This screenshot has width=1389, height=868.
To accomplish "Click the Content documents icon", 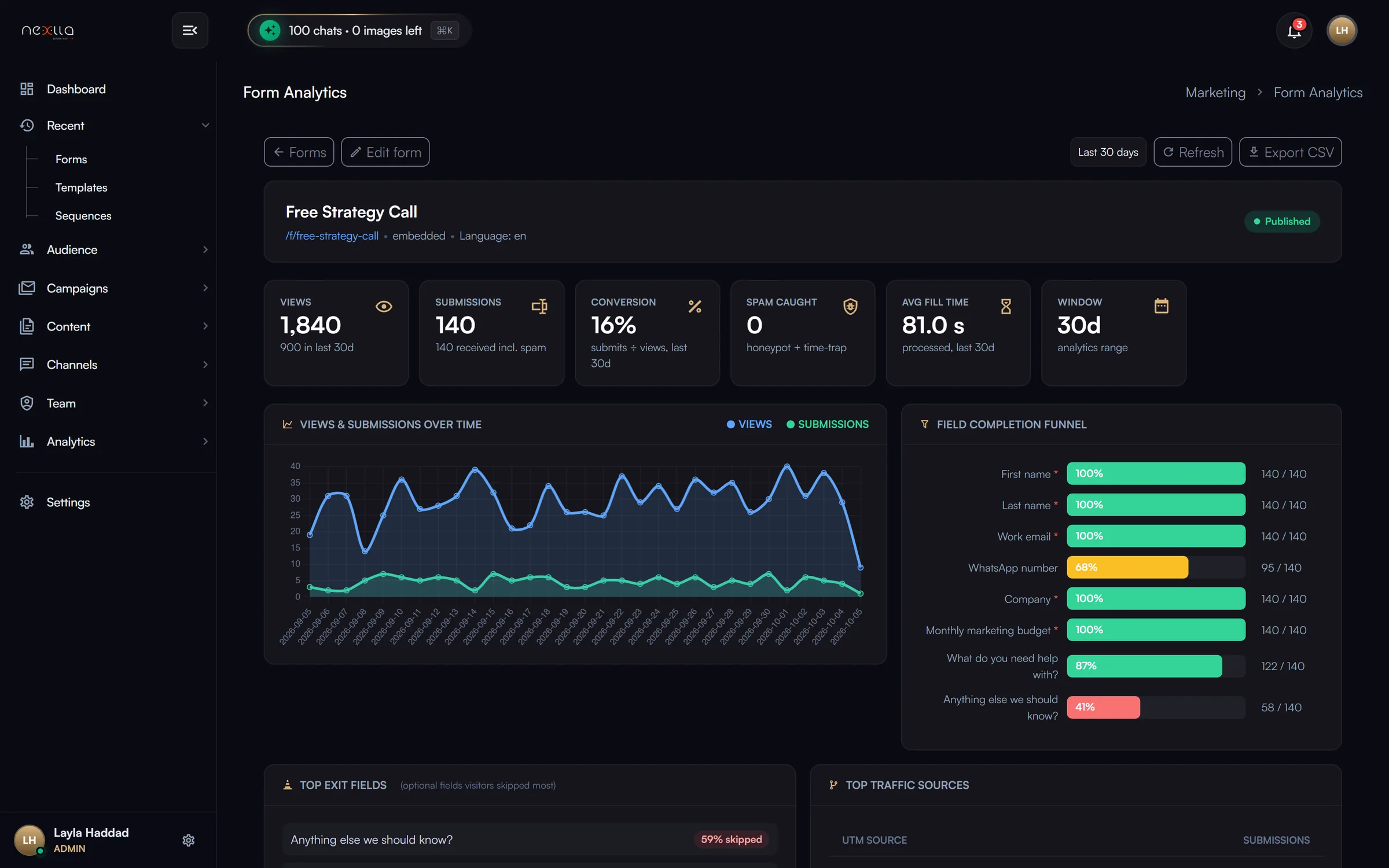I will 27,326.
